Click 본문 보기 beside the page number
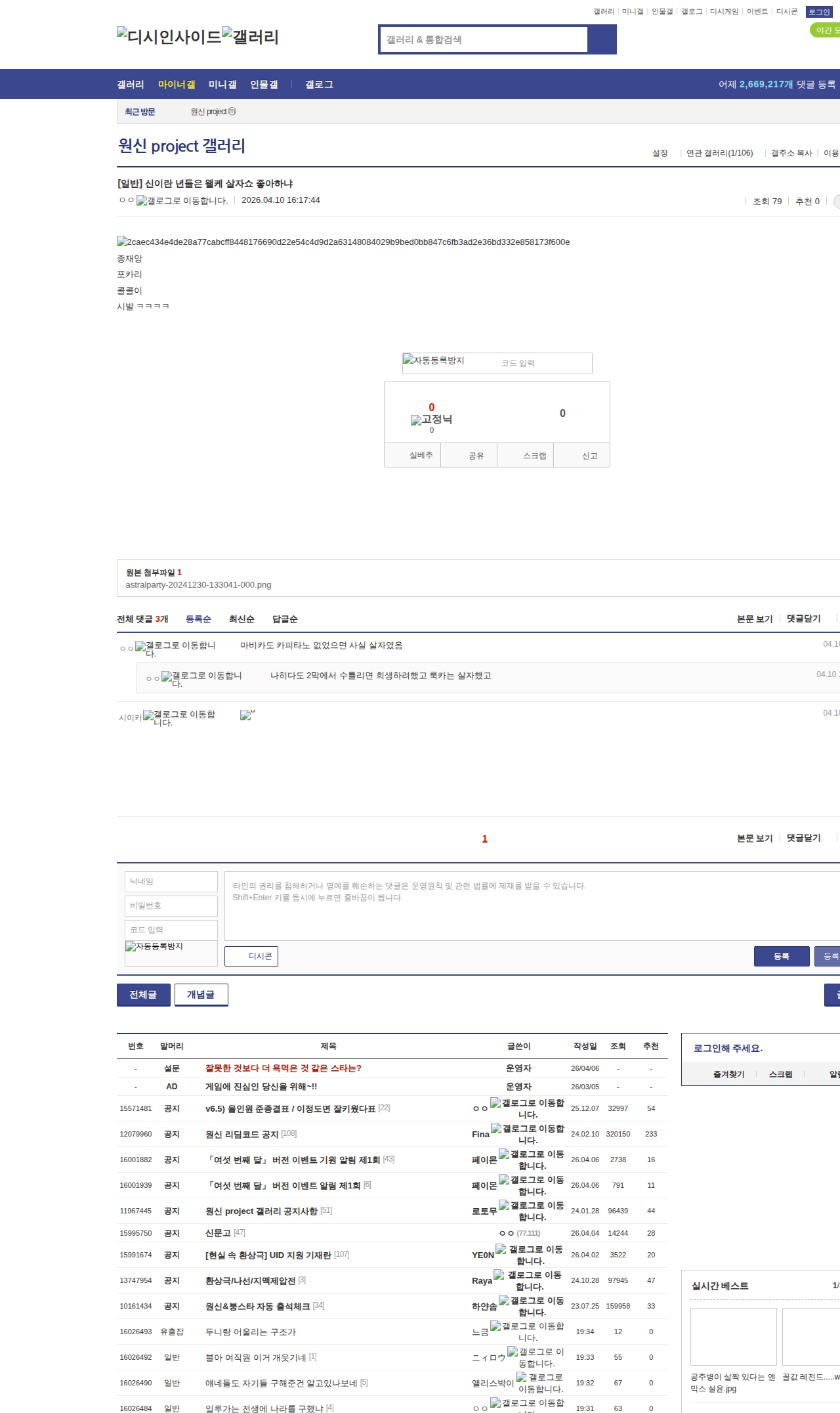The width and height of the screenshot is (840, 1413). point(755,838)
